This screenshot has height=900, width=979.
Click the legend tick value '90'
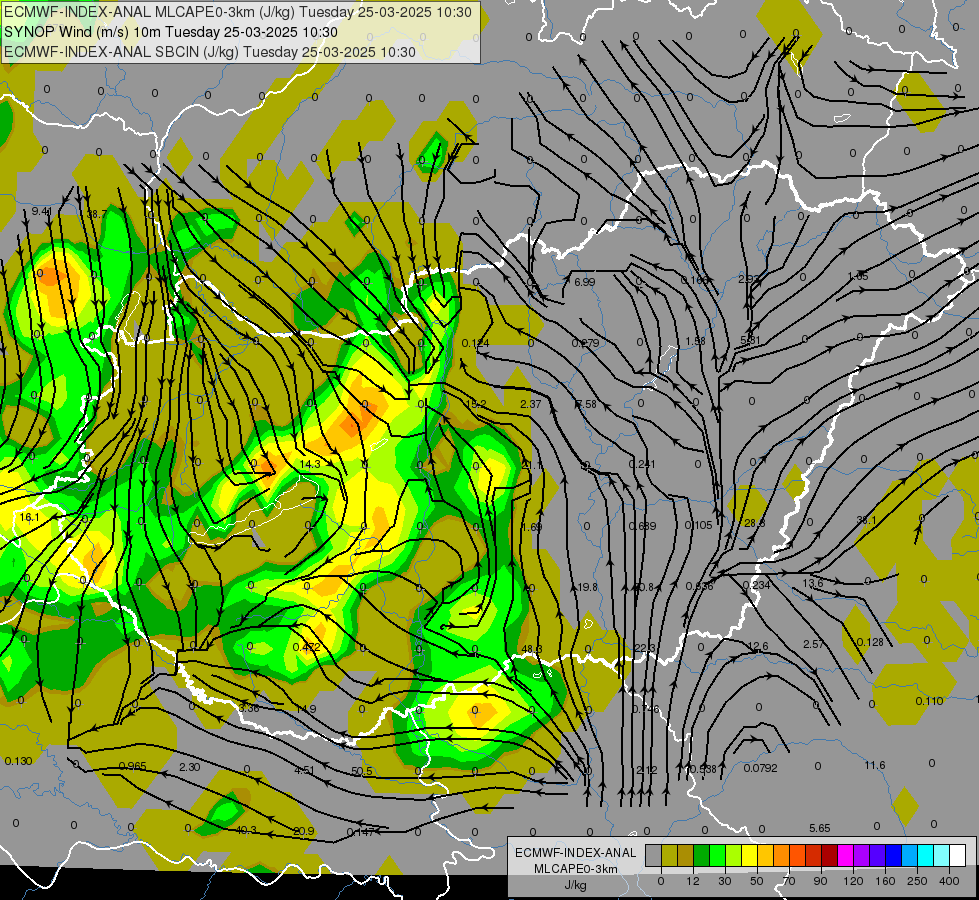(x=820, y=881)
